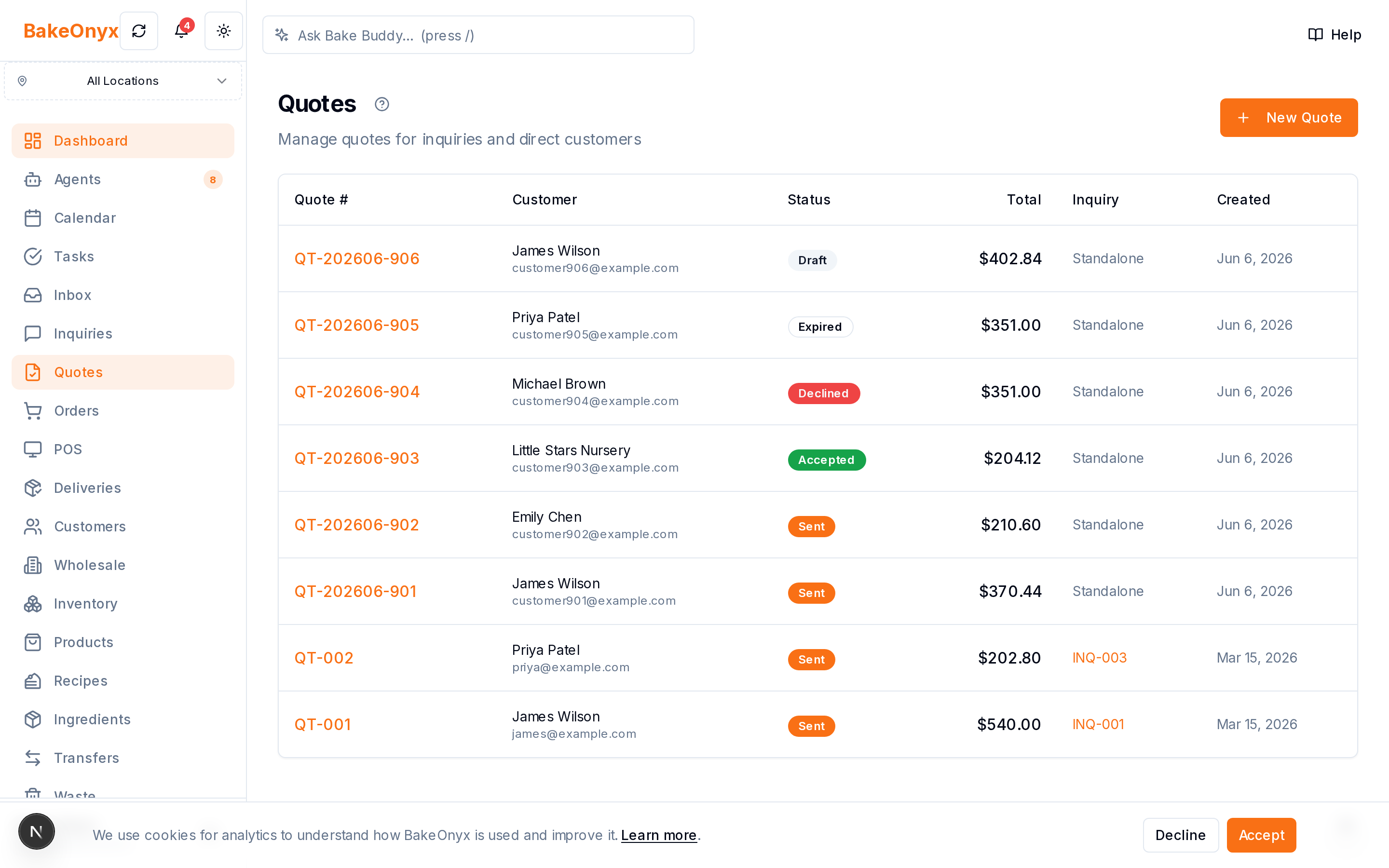The width and height of the screenshot is (1389, 868).
Task: Open the Wholesale building icon
Action: pos(33,565)
